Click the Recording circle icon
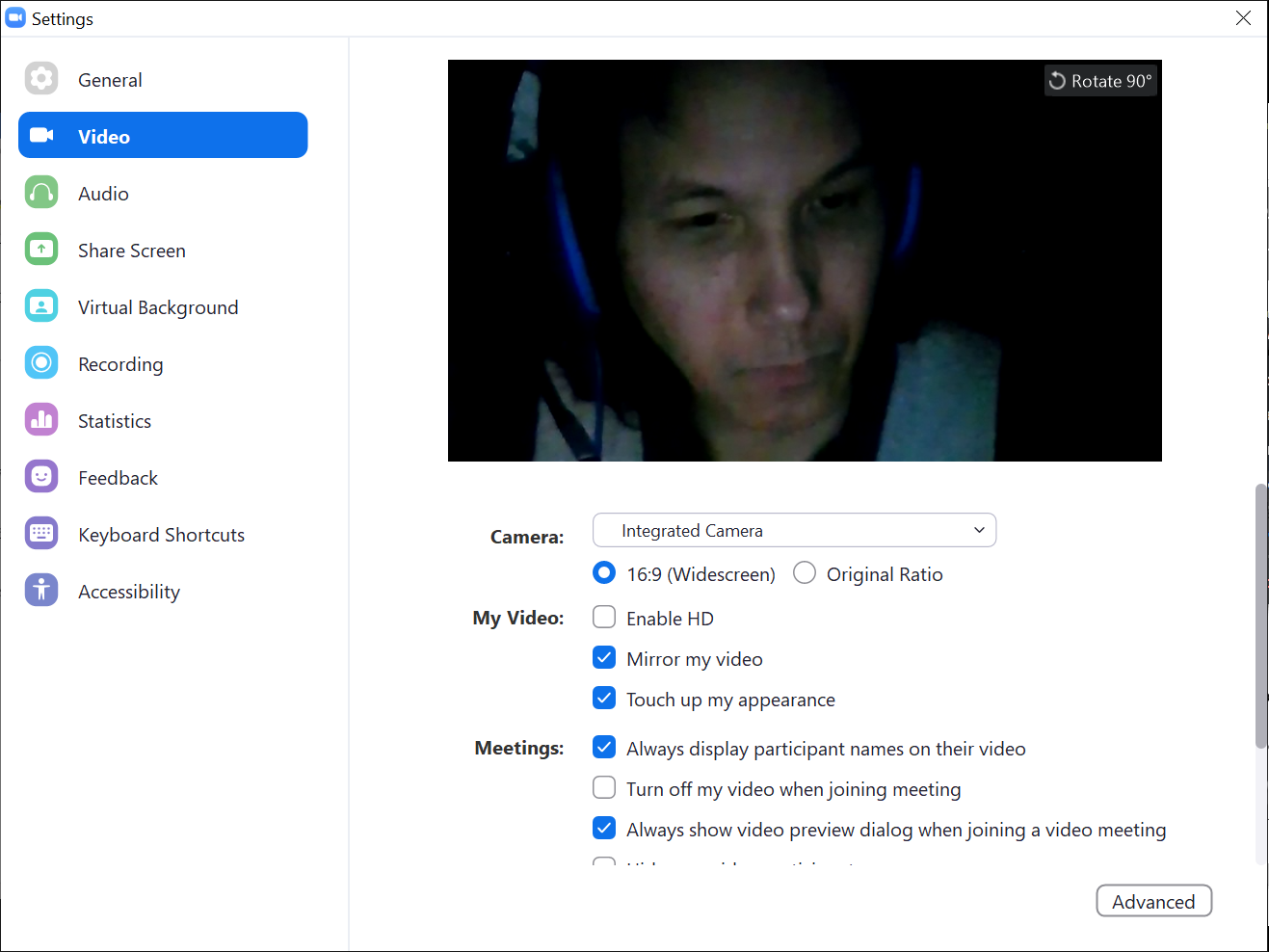Image resolution: width=1269 pixels, height=952 pixels. pyautogui.click(x=41, y=363)
